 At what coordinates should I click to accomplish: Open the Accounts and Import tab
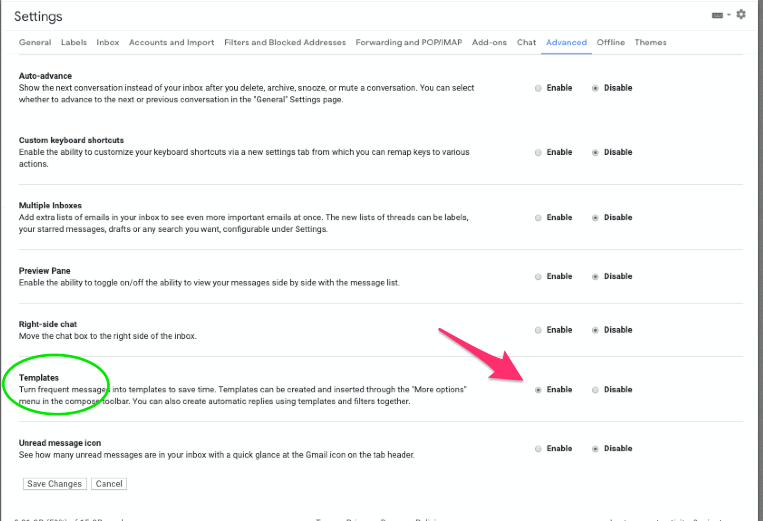tap(171, 42)
